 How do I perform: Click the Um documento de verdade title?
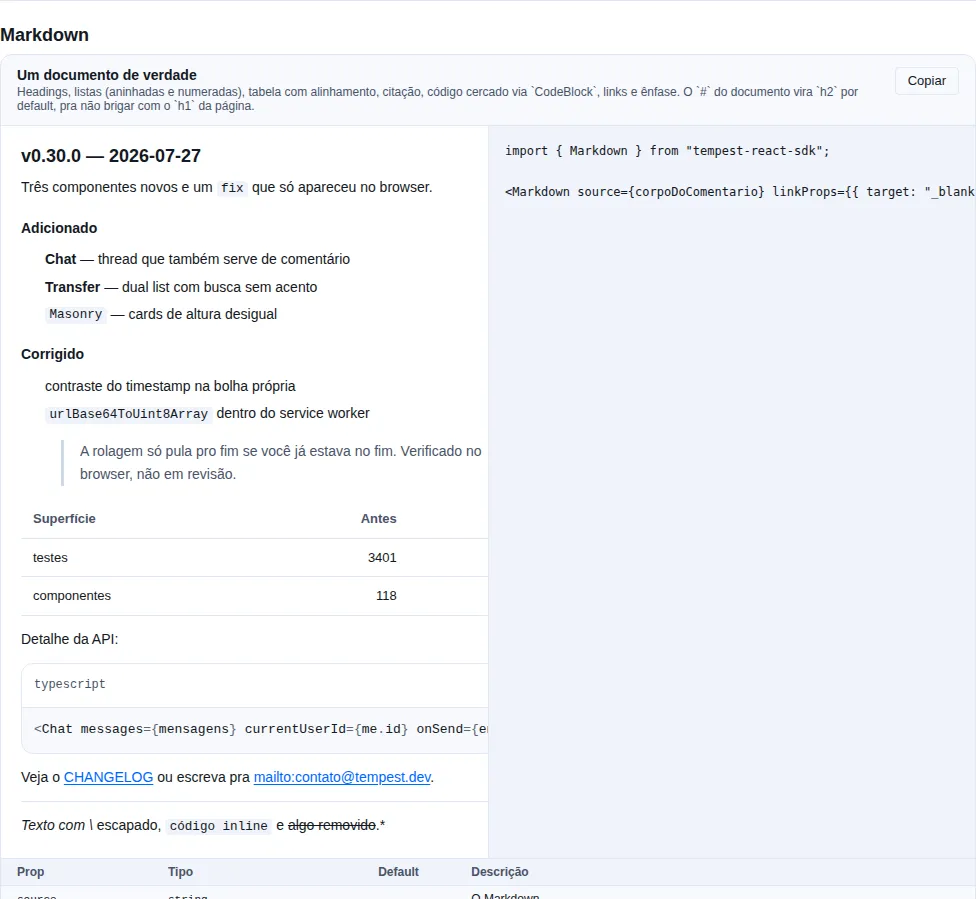(107, 75)
